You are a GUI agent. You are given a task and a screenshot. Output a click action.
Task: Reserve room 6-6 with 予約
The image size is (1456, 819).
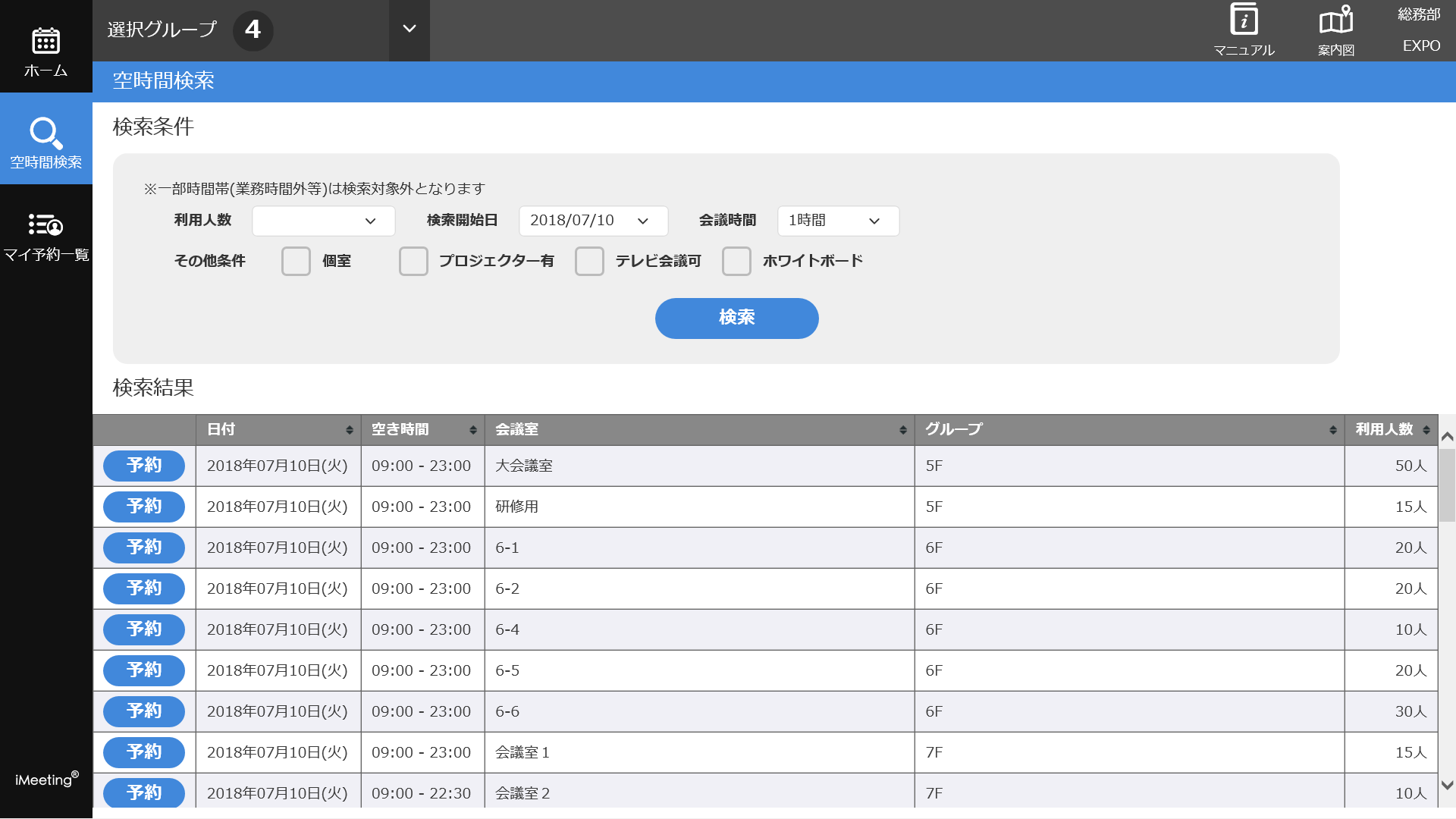(x=144, y=711)
